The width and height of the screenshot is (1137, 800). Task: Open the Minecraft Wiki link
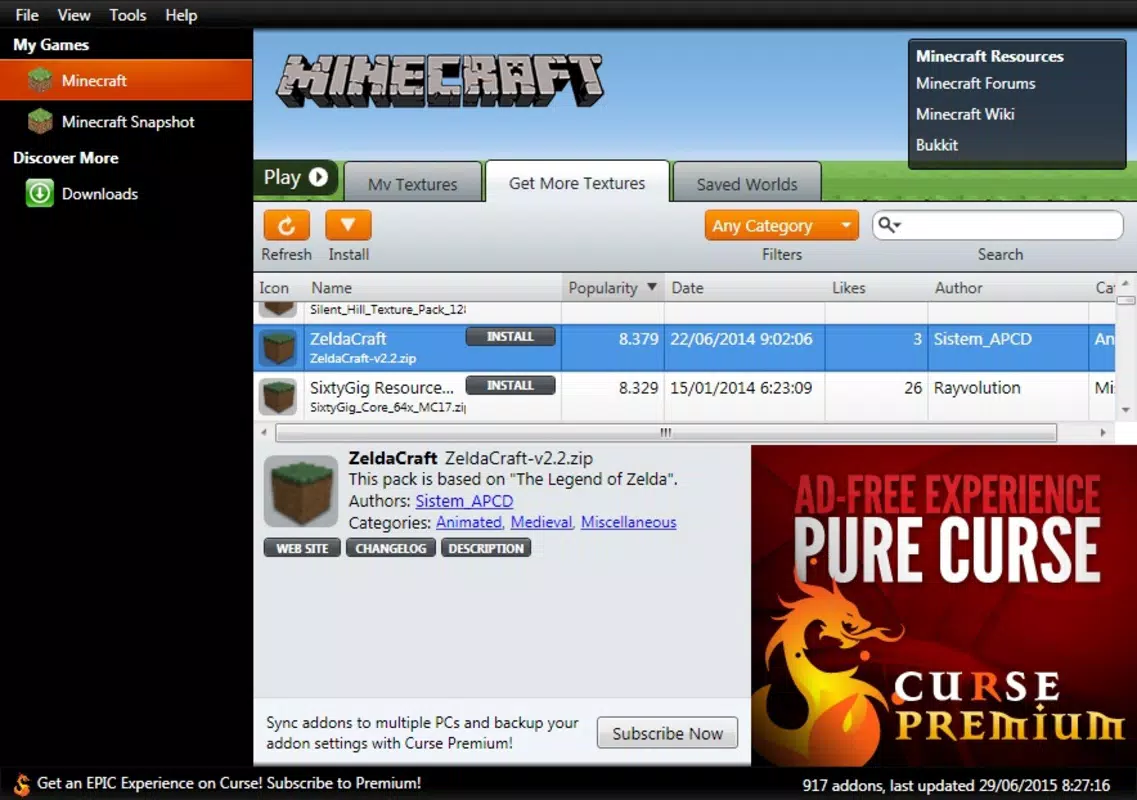click(x=965, y=114)
